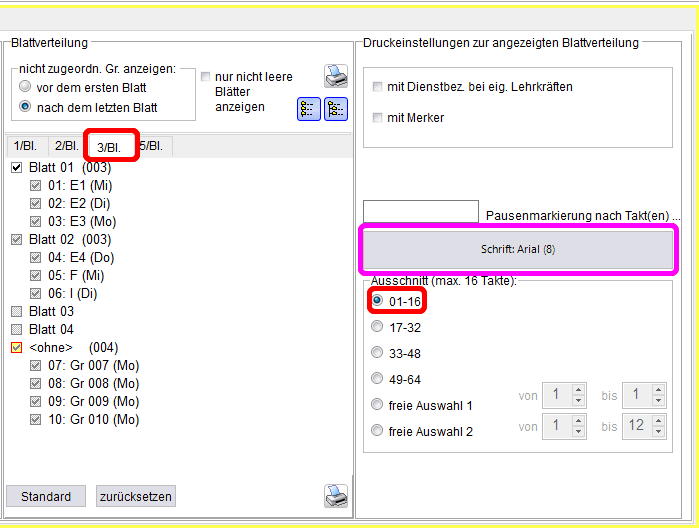The height and width of the screenshot is (528, 699).
Task: Tick 'nur nicht leere Blätter anzeigen'
Action: 206,77
